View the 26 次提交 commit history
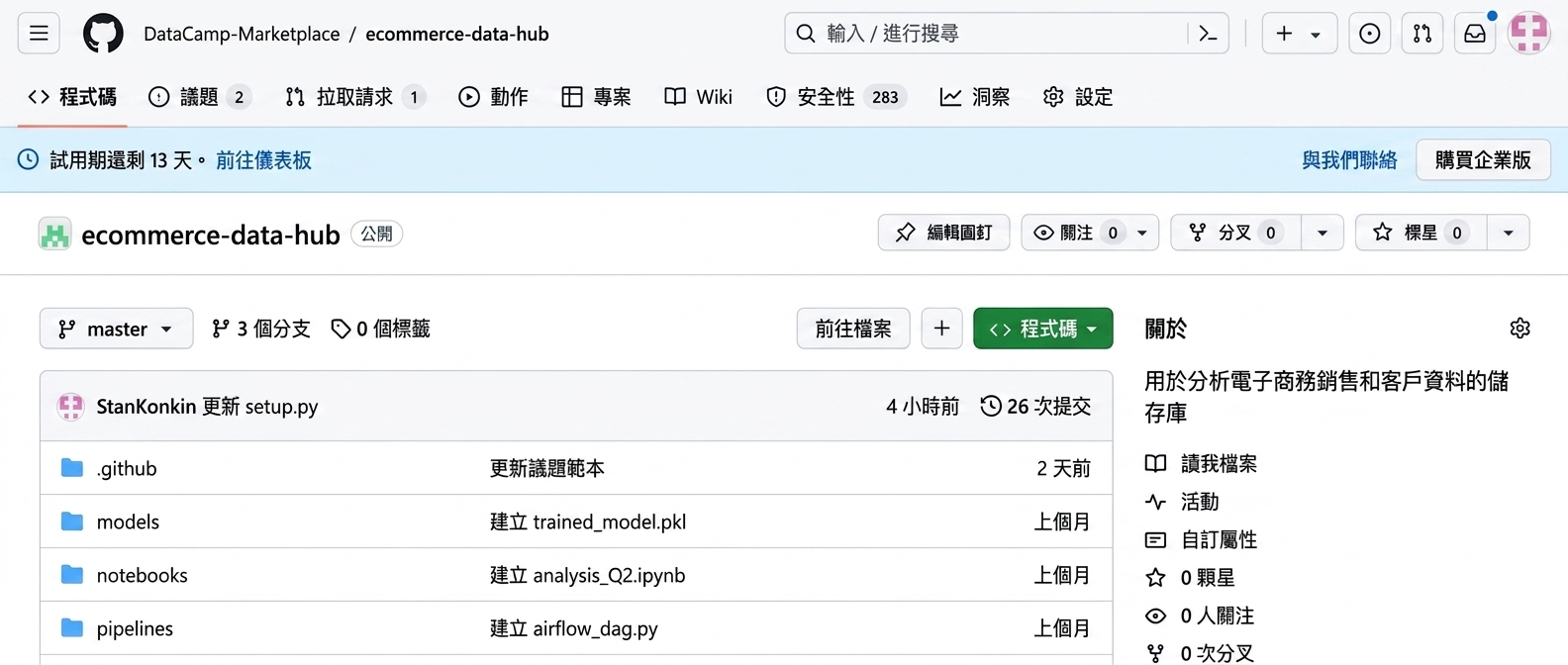 click(1035, 407)
